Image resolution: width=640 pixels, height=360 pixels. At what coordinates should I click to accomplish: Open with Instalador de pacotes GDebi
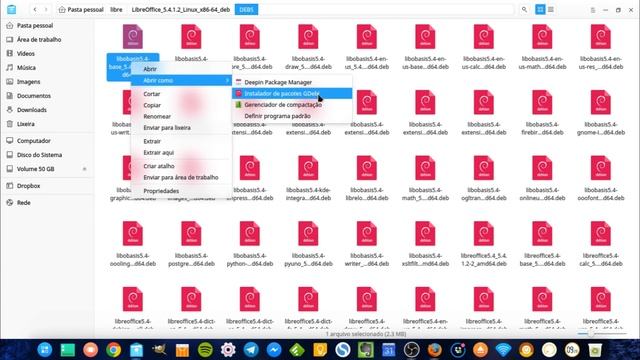coord(292,93)
